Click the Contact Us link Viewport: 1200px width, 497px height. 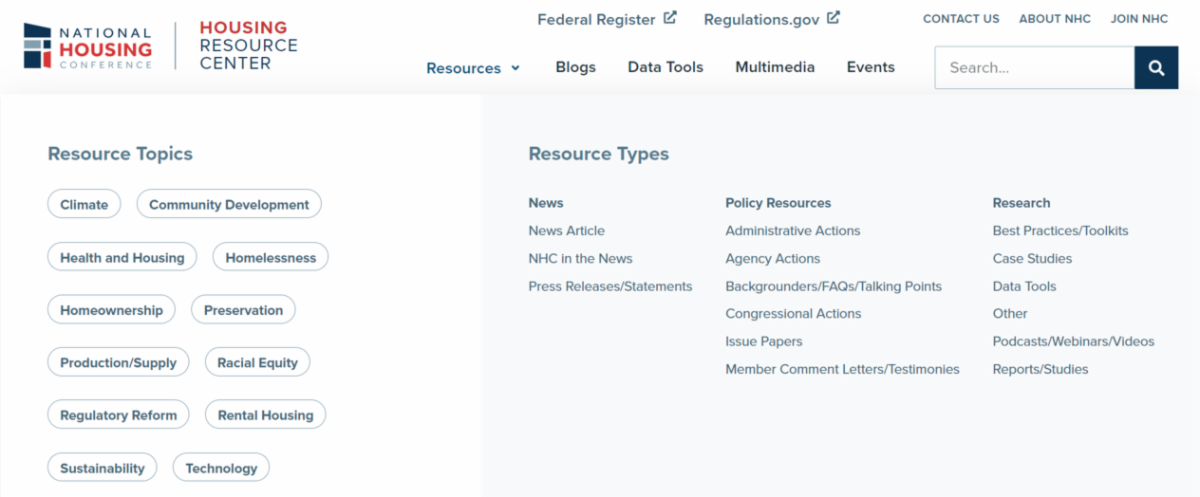(961, 19)
